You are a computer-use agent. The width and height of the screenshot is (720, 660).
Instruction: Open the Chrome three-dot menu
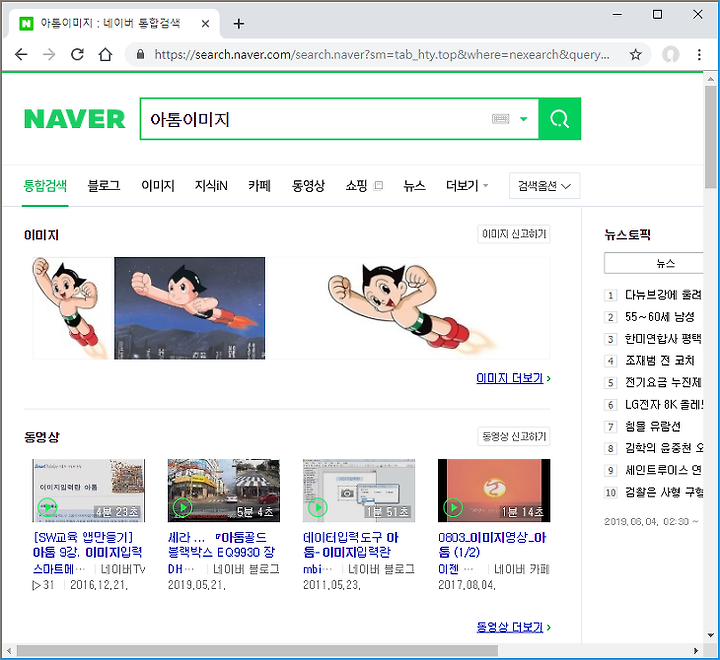[699, 55]
